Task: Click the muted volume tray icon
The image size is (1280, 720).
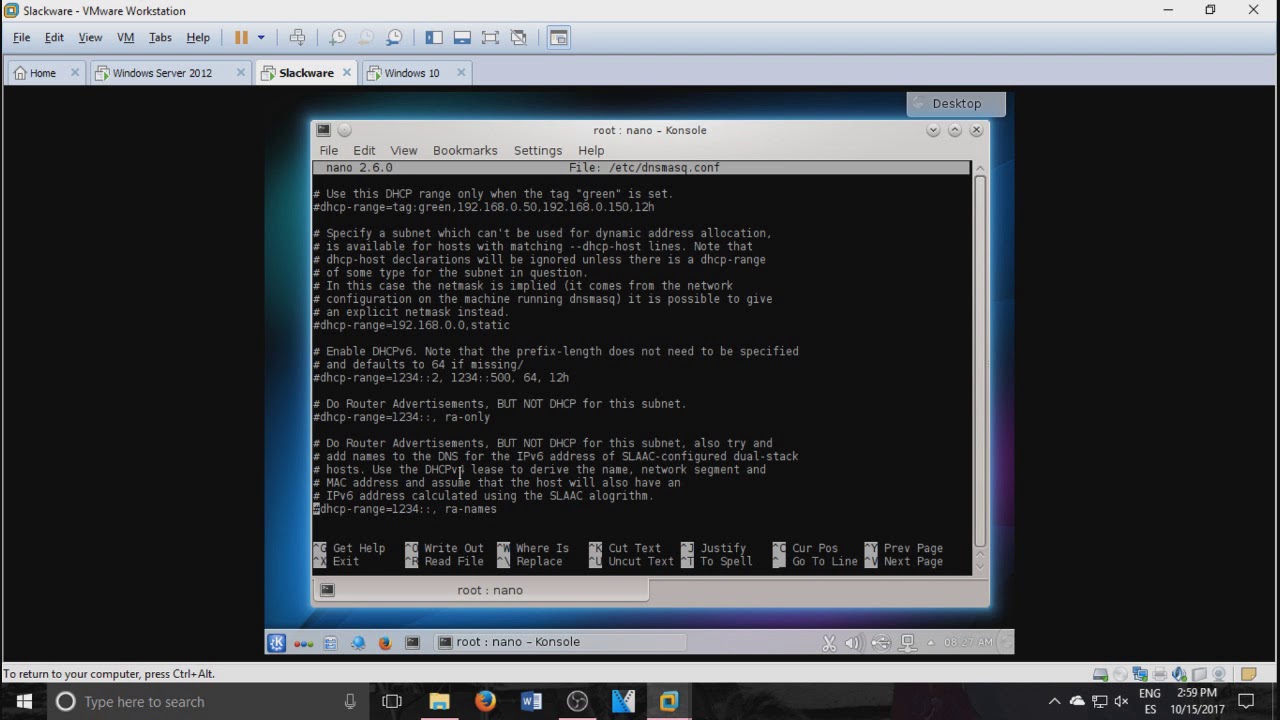Action: [x=1121, y=702]
